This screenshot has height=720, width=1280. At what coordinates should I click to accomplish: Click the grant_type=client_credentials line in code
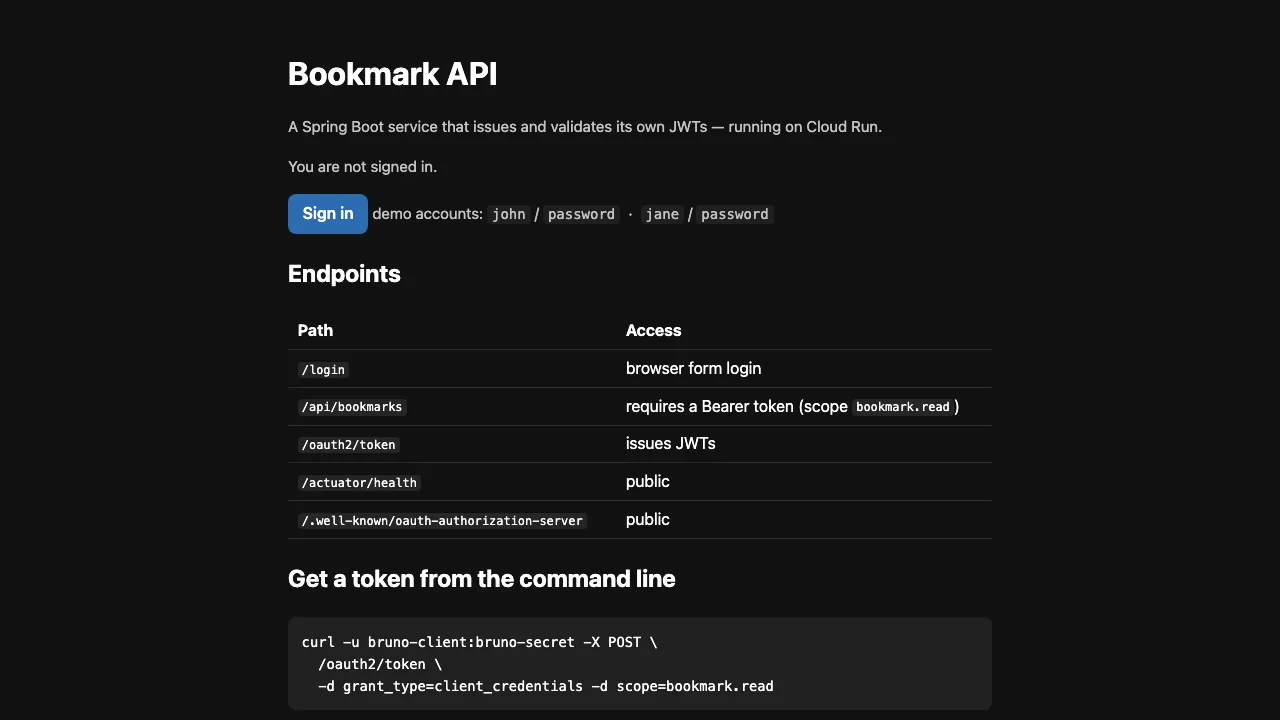point(546,686)
